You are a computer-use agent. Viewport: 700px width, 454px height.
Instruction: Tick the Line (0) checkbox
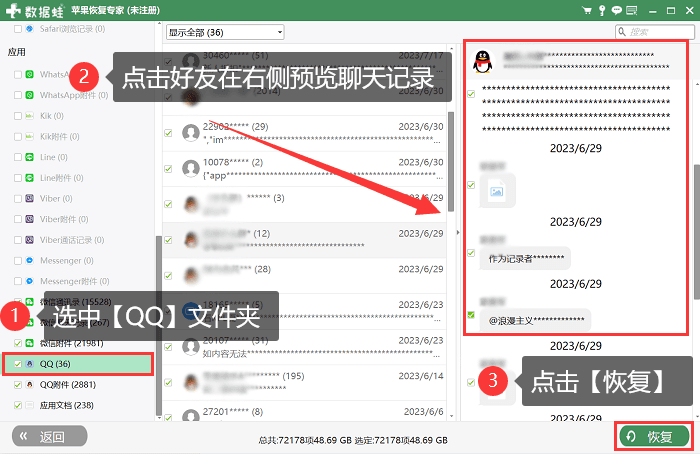point(18,157)
